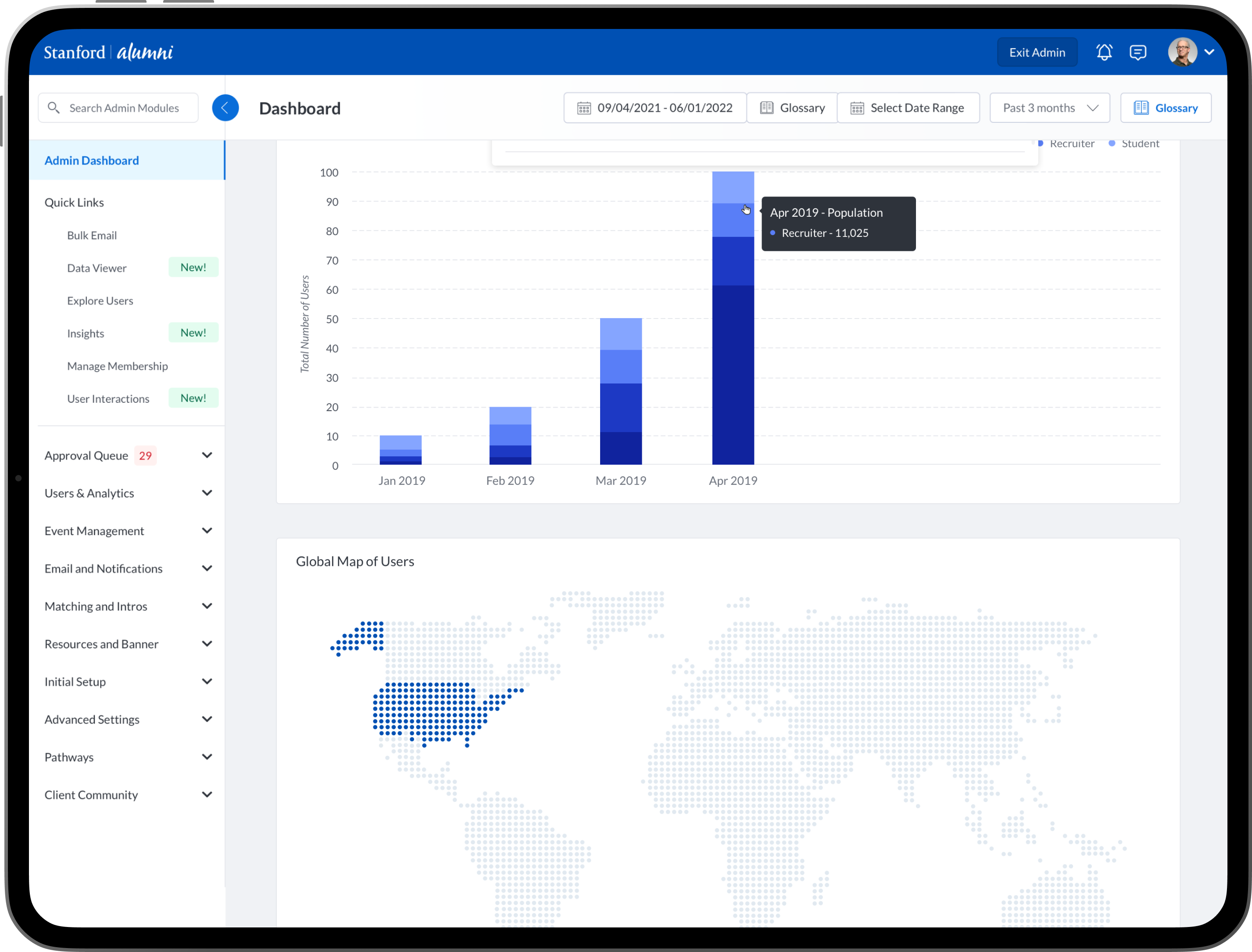1252x952 pixels.
Task: Click the Select Date Range button
Action: pyautogui.click(x=908, y=107)
